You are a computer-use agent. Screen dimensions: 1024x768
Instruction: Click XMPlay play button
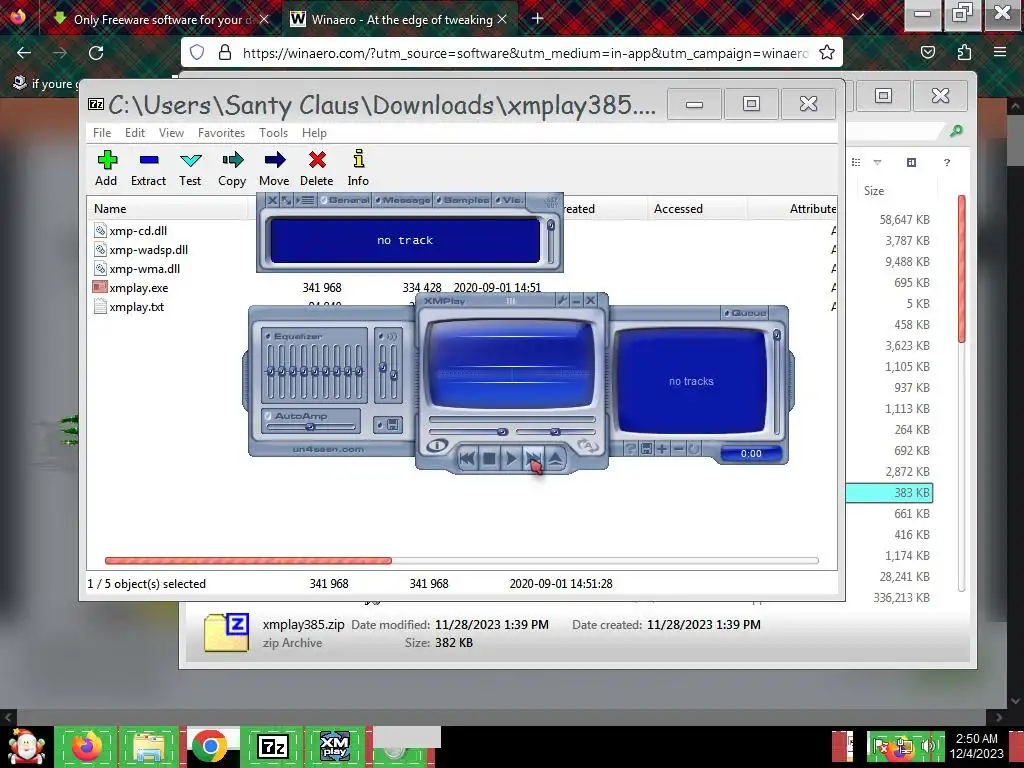pyautogui.click(x=511, y=458)
